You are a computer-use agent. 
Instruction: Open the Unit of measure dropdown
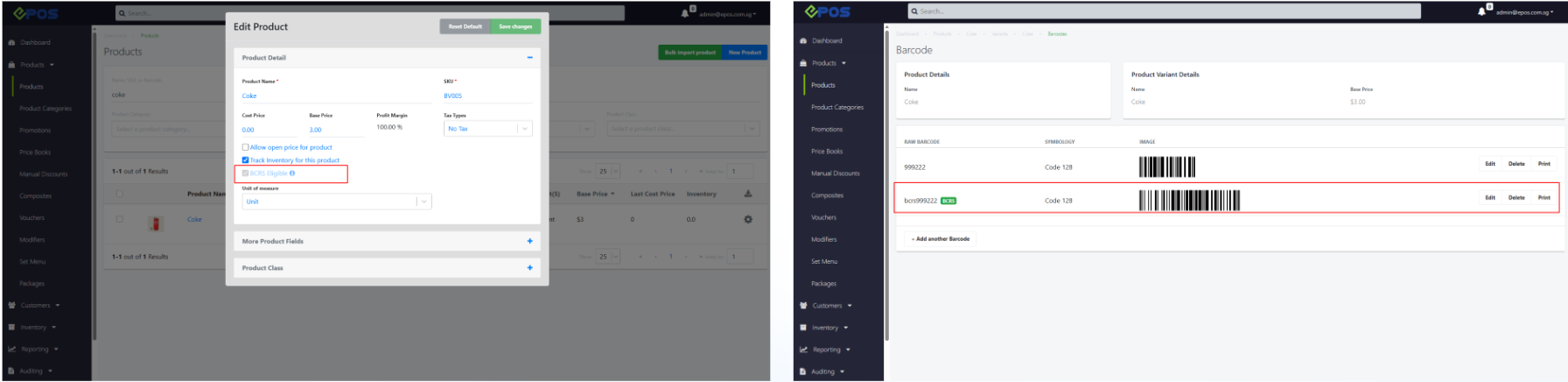[337, 202]
